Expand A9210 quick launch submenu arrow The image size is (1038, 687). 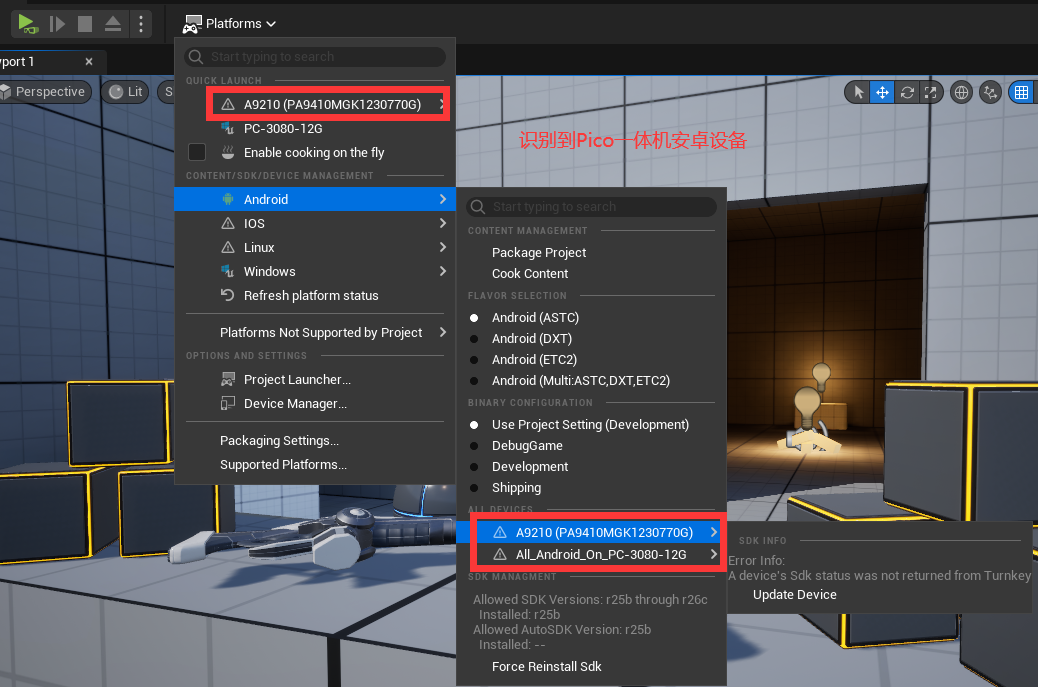tap(442, 104)
